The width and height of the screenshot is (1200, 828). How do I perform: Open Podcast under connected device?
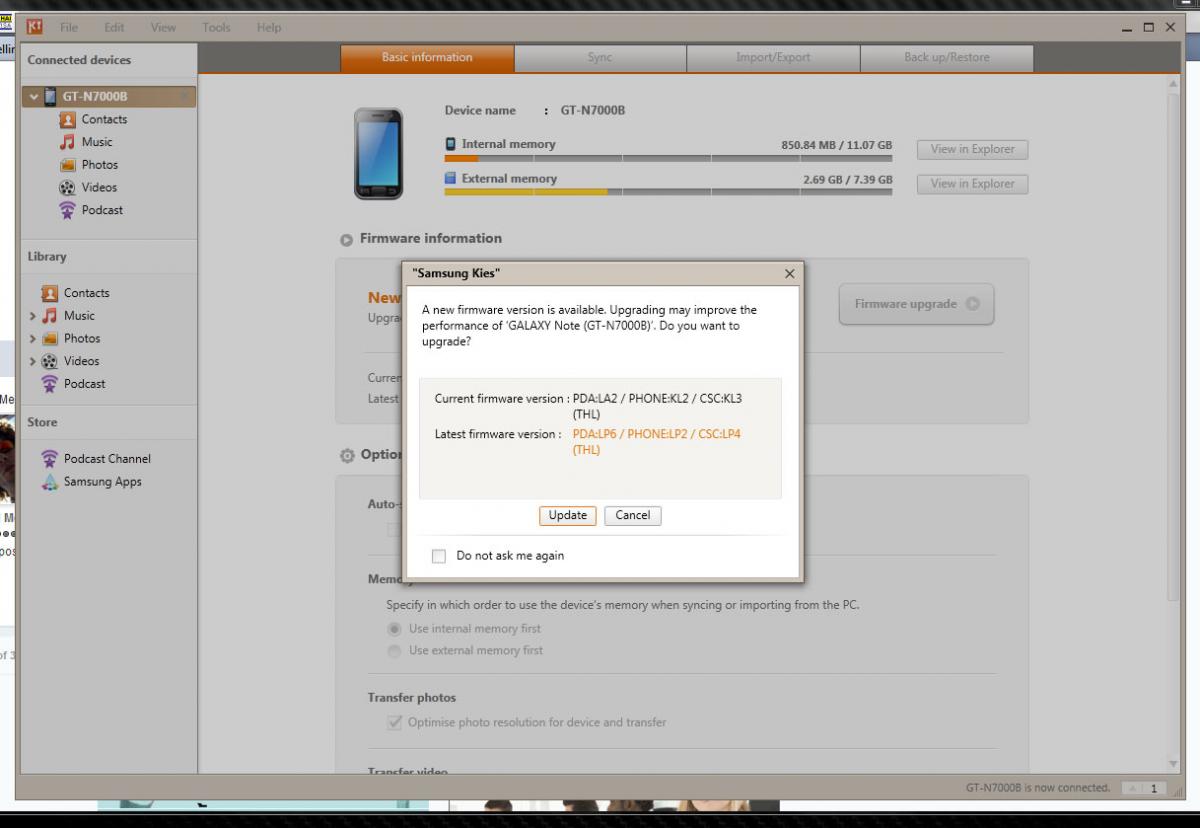click(102, 210)
